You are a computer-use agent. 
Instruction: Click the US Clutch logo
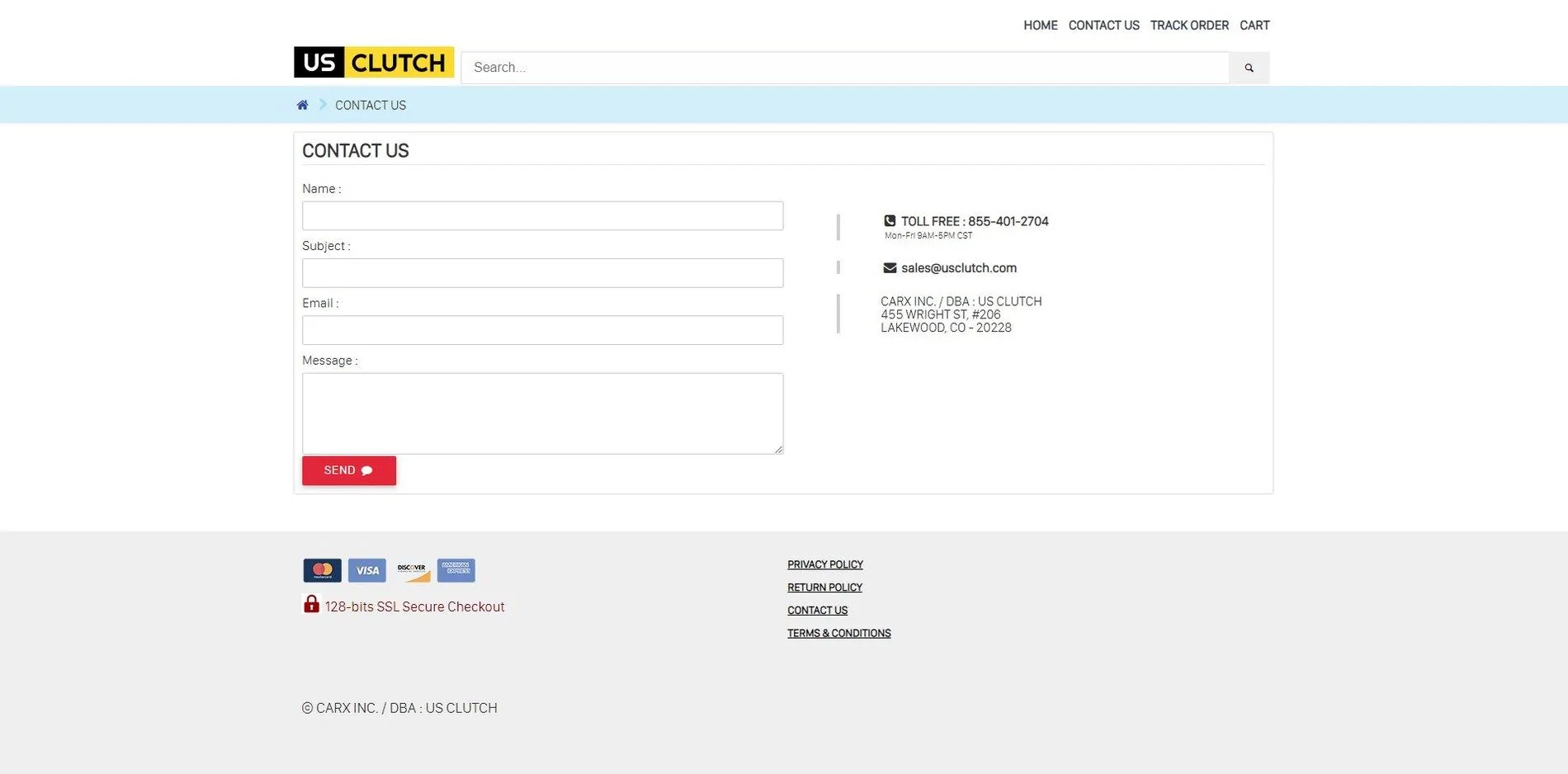[374, 62]
